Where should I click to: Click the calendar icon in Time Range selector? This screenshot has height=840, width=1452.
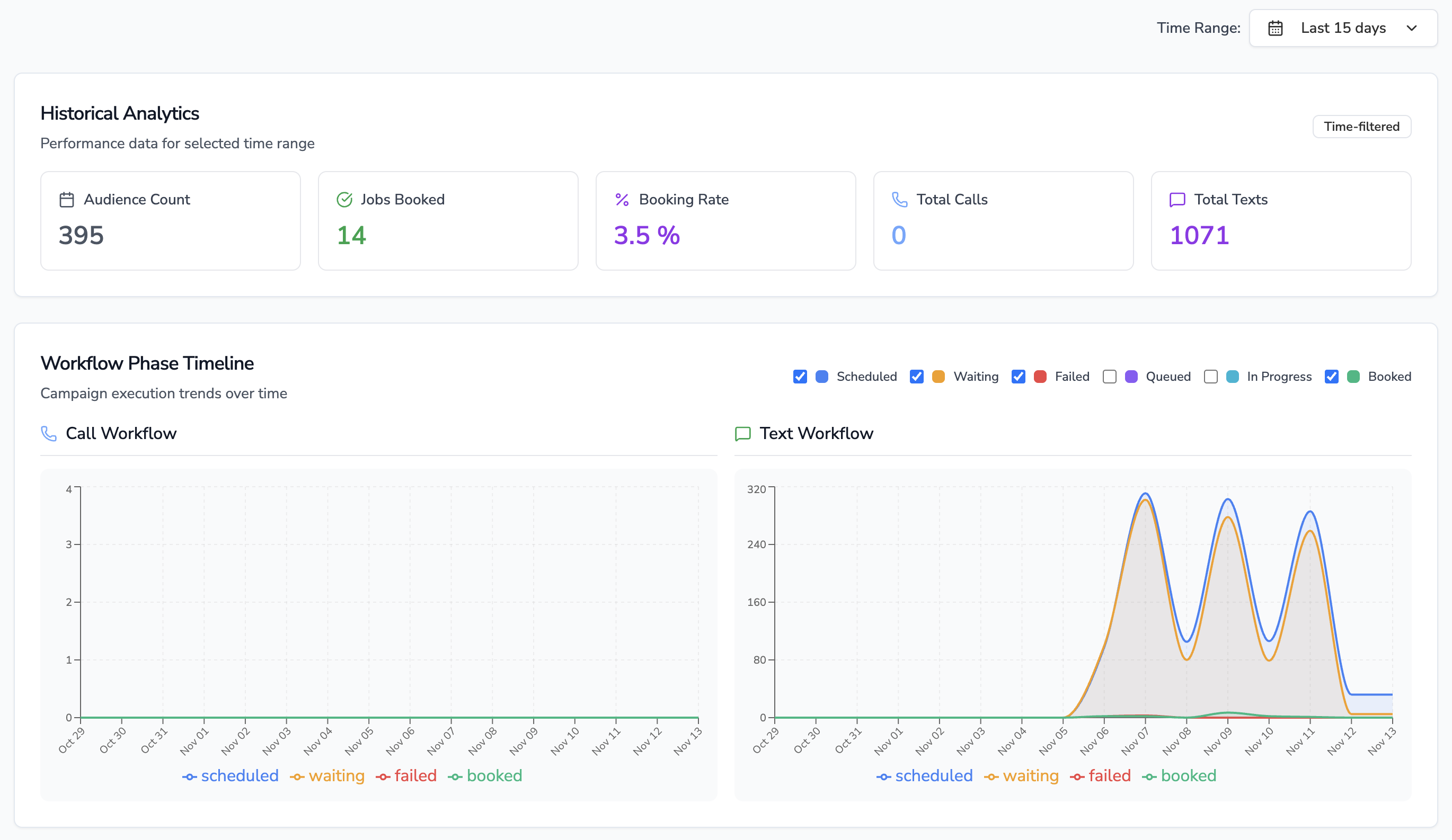point(1276,28)
